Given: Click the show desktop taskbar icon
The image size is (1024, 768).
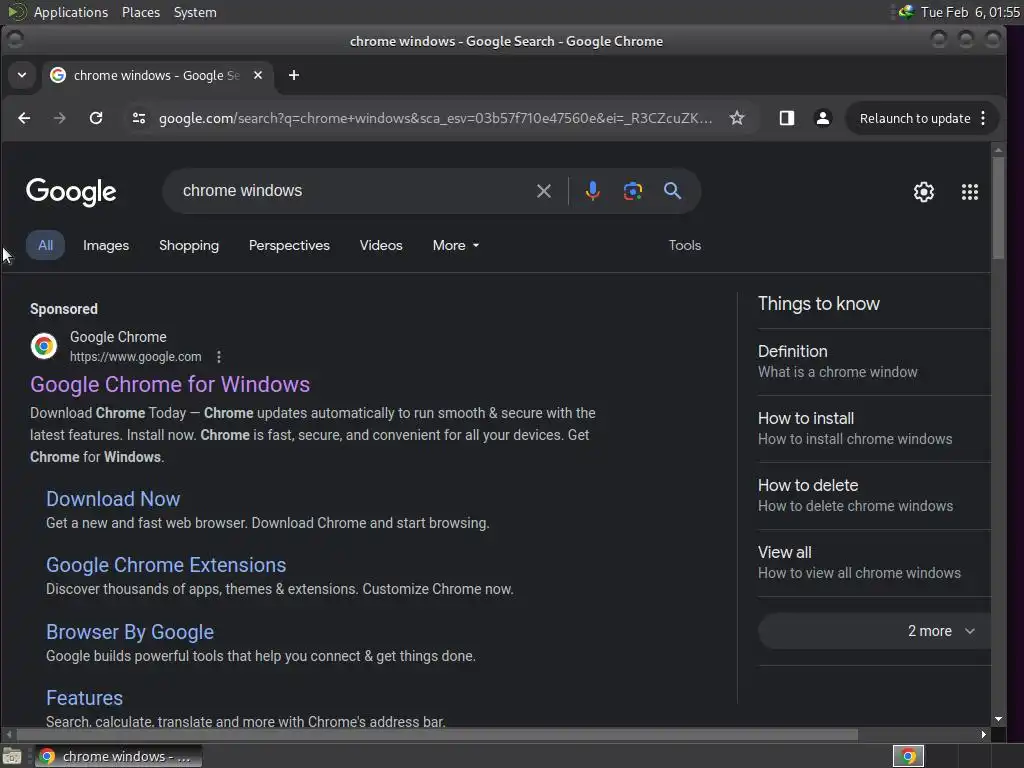Looking at the screenshot, I should (x=12, y=756).
